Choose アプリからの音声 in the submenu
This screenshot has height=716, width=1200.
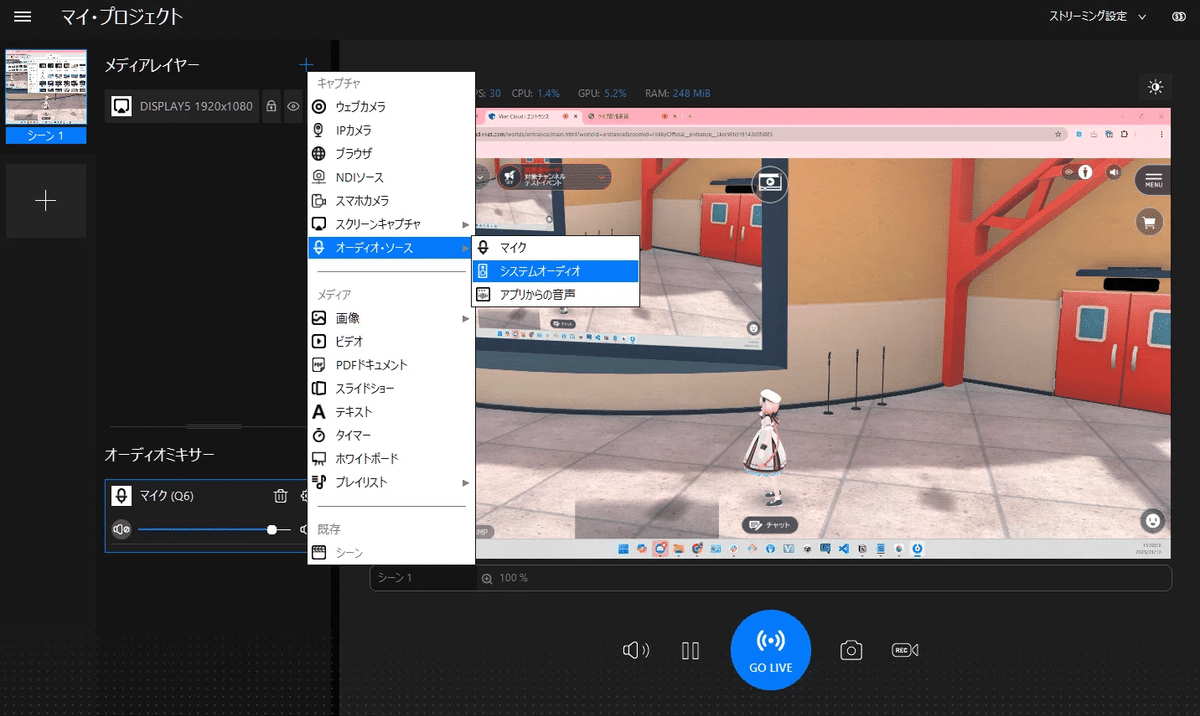[x=555, y=294]
